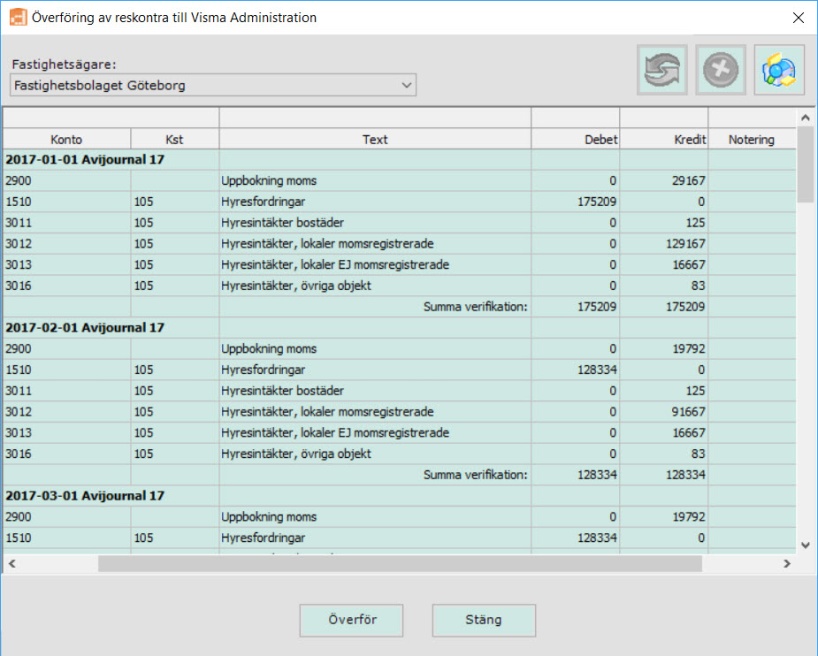This screenshot has height=656, width=818.
Task: Click the Notering column header
Action: [x=752, y=139]
